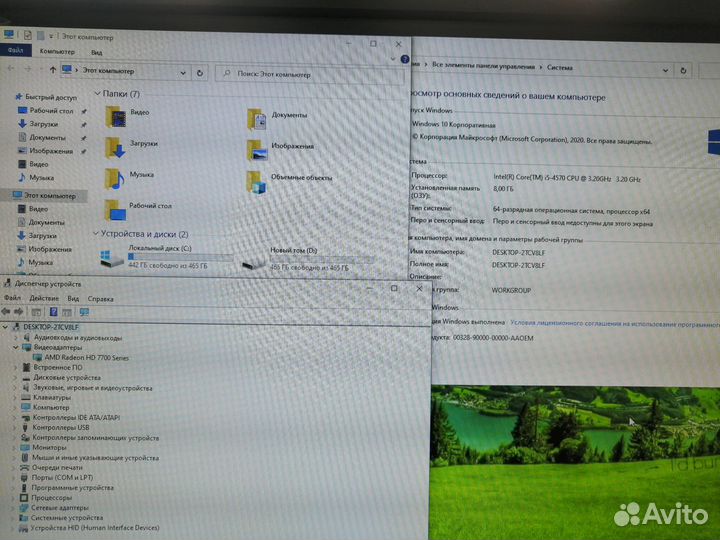Image resolution: width=720 pixels, height=540 pixels.
Task: Open the Документы folder in Папки section
Action: point(257,119)
